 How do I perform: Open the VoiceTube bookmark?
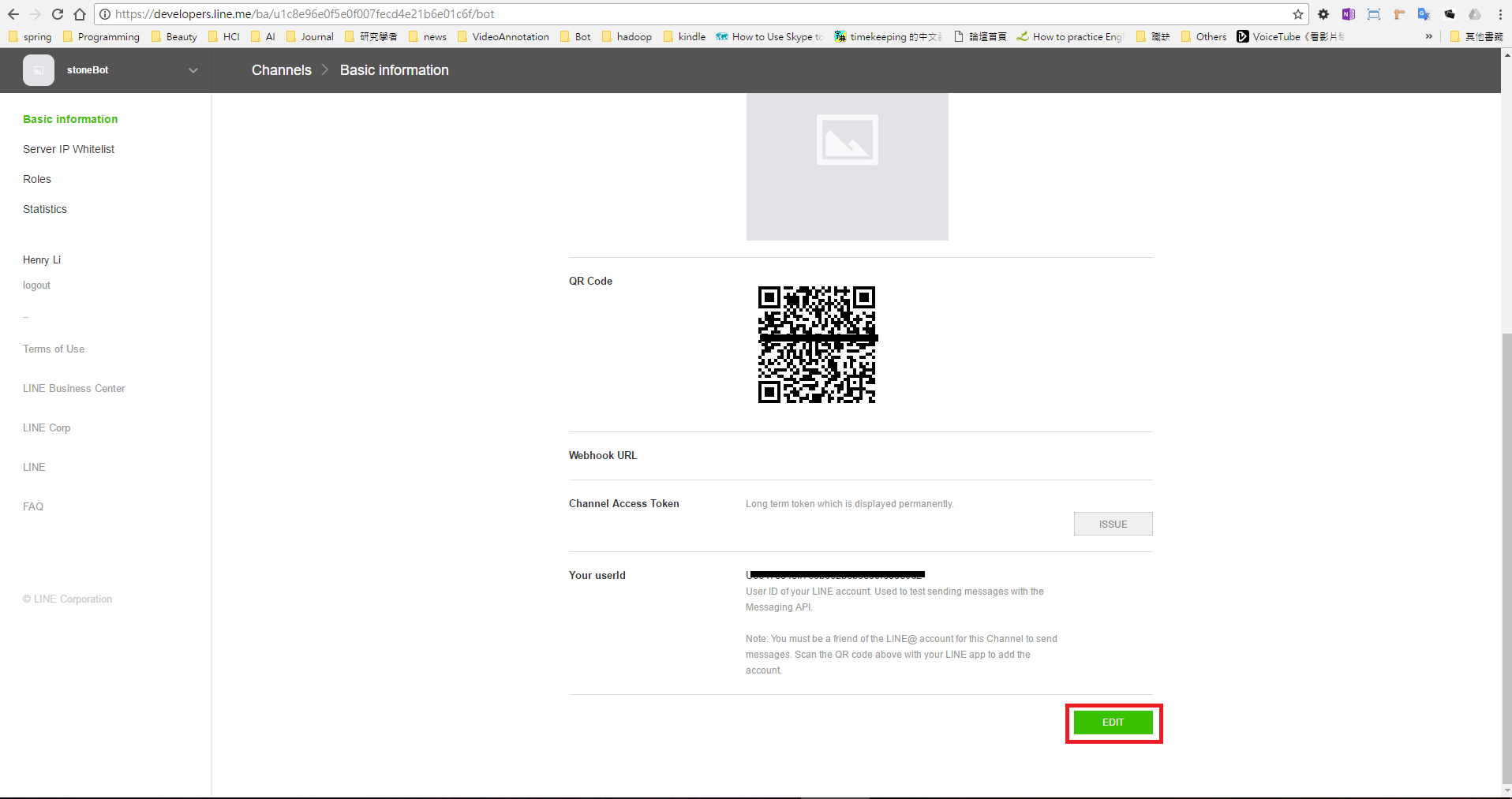pyautogui.click(x=1290, y=36)
